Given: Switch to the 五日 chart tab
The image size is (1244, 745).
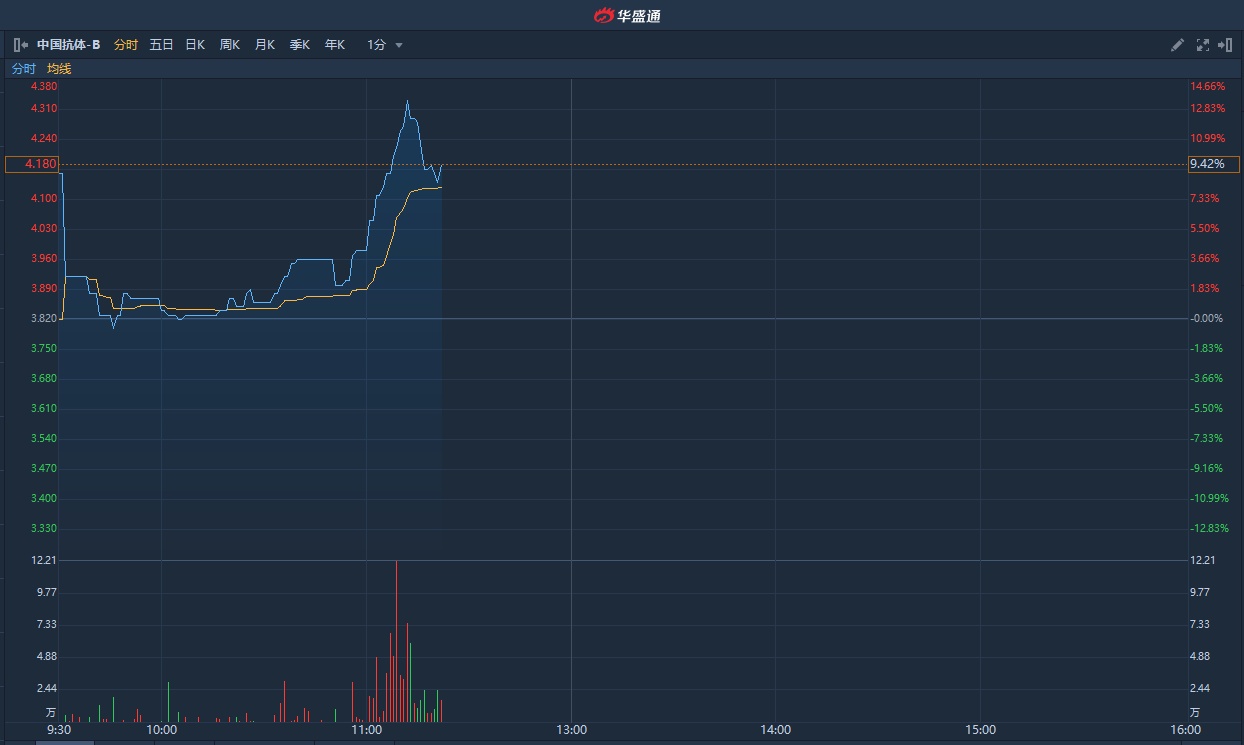Looking at the screenshot, I should coord(161,45).
